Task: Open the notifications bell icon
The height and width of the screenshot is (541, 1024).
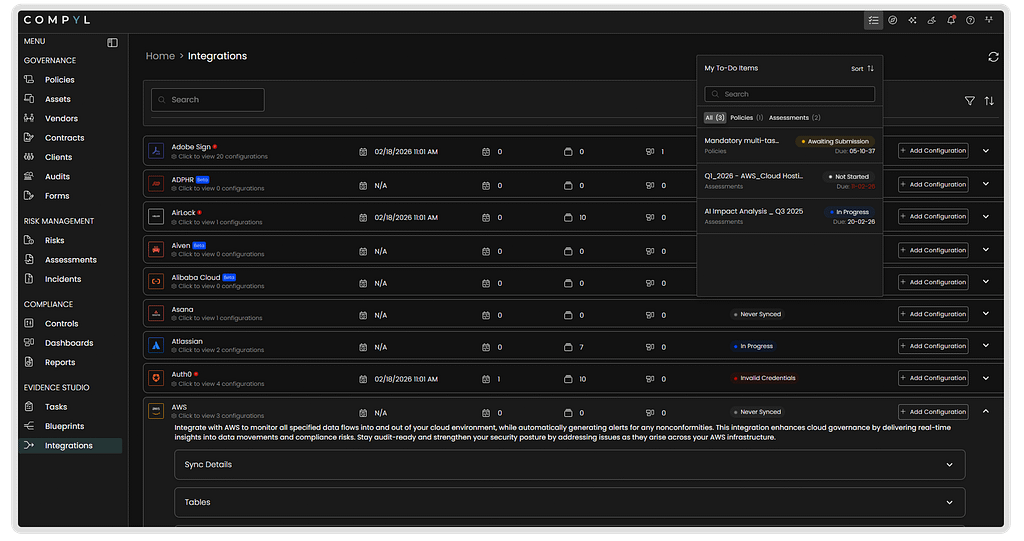Action: click(950, 20)
